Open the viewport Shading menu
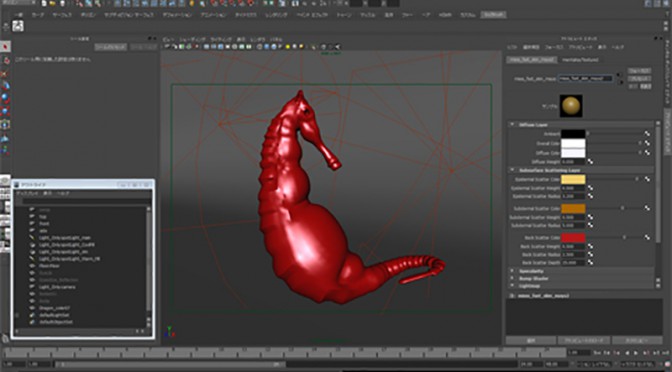Viewport: 672px width, 372px height. 192,39
